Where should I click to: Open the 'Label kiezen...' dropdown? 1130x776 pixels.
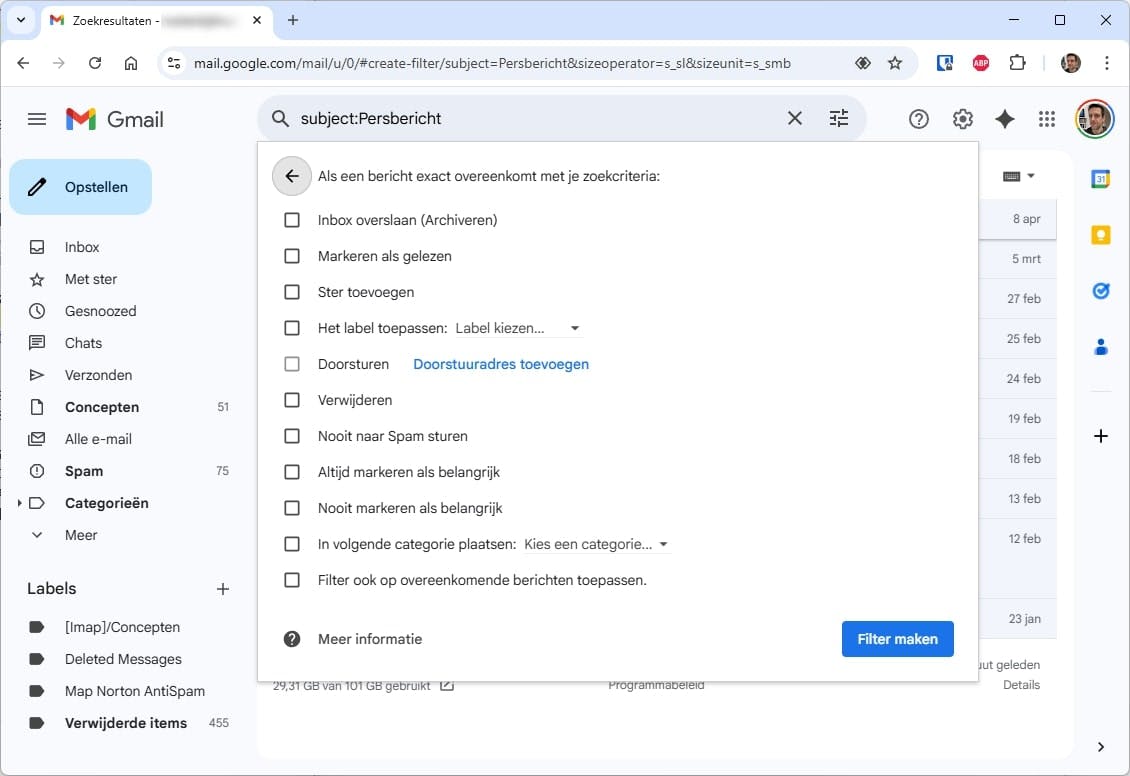pos(518,328)
